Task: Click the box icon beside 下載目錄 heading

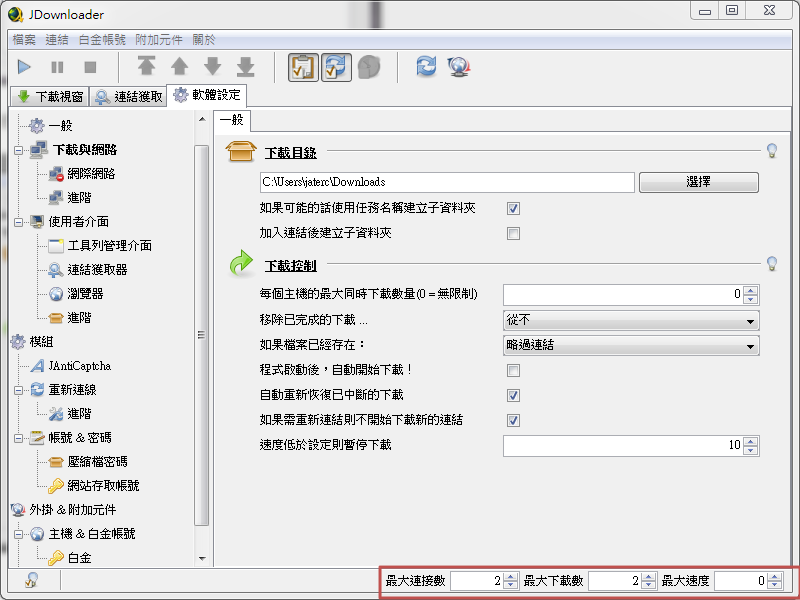Action: coord(241,151)
